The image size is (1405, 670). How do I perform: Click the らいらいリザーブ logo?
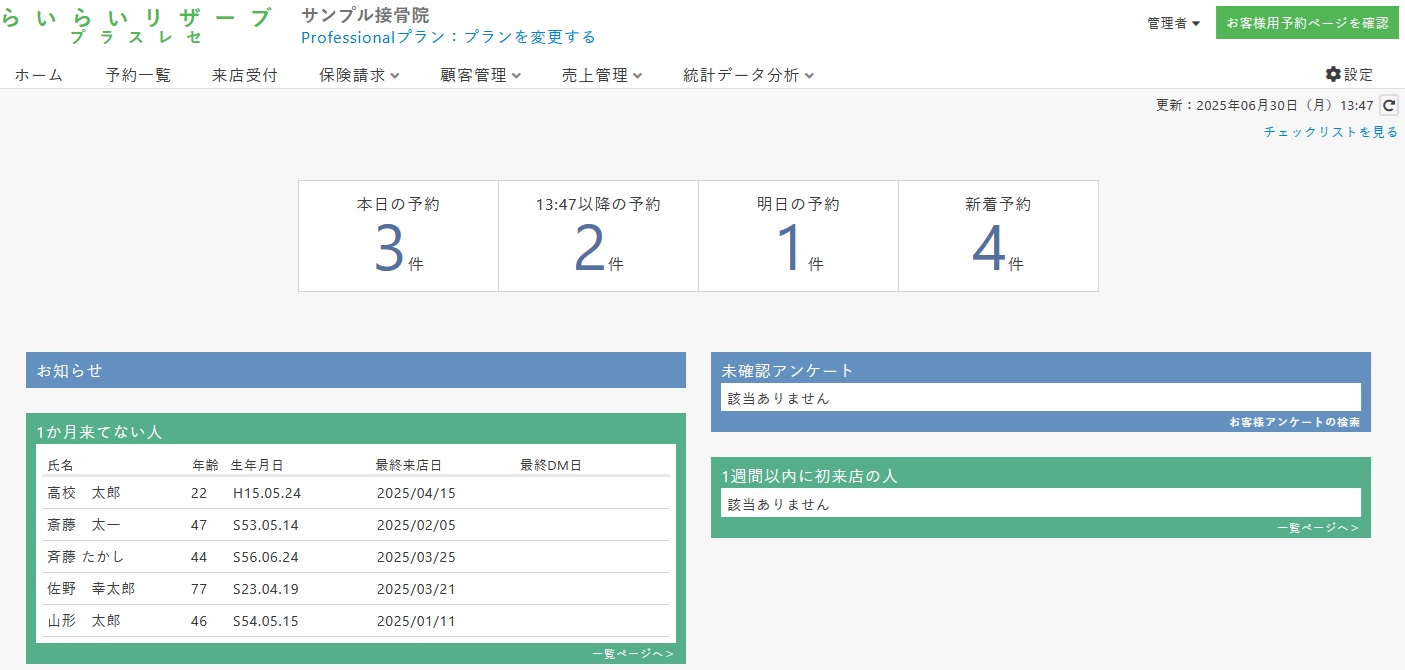[137, 26]
